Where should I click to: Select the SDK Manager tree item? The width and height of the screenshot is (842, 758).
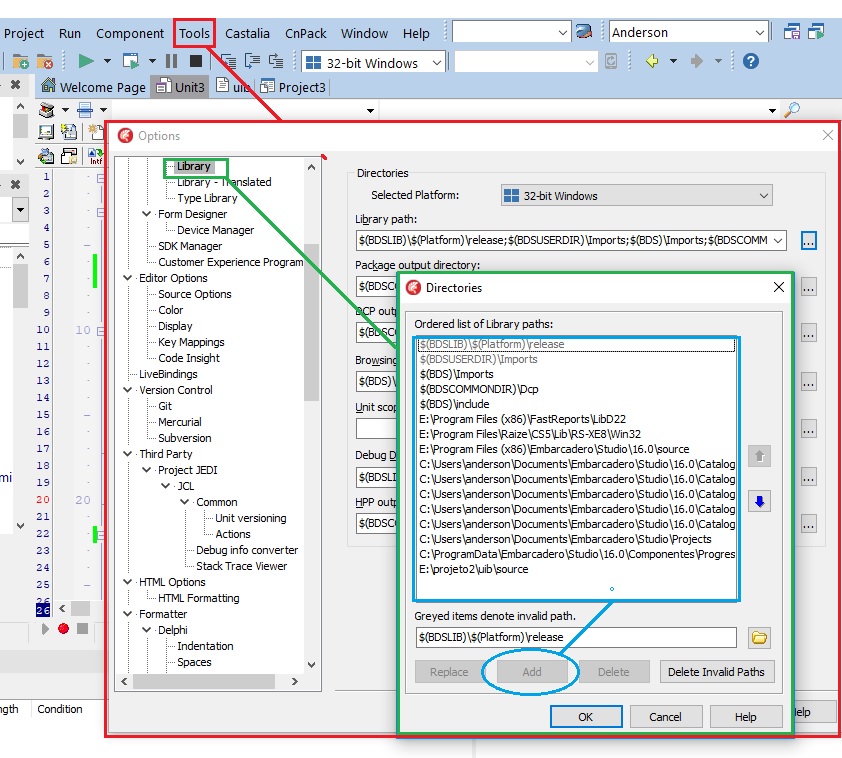point(190,246)
